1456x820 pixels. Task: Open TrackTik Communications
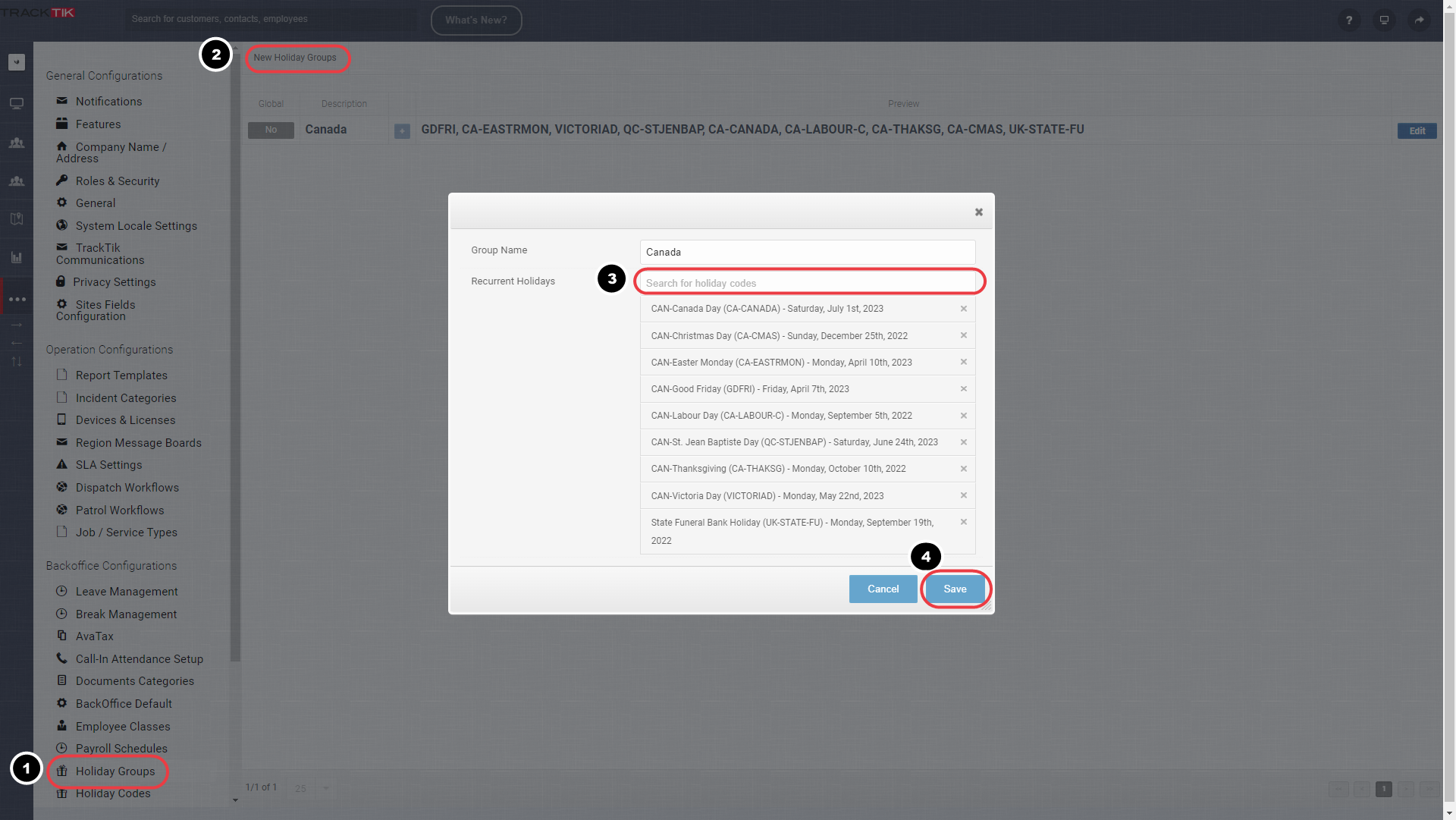click(100, 254)
